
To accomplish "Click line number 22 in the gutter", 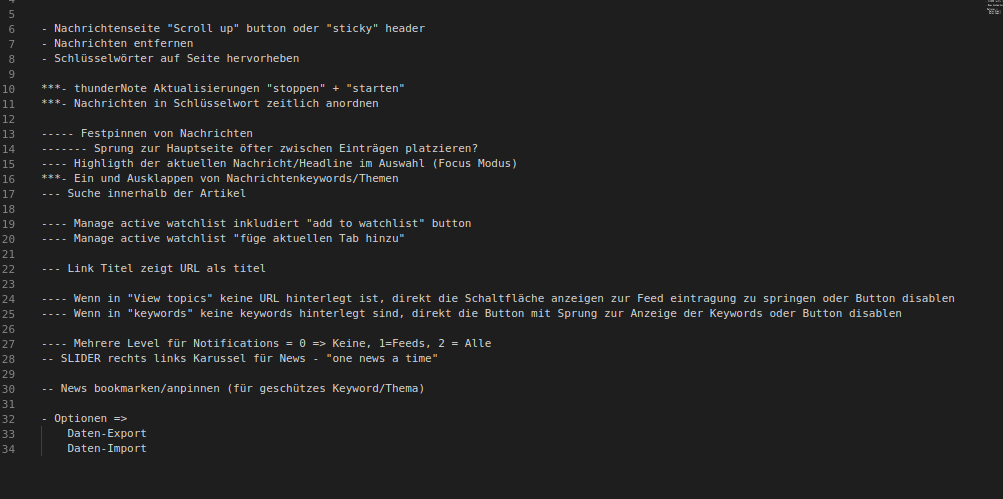I will [x=9, y=269].
